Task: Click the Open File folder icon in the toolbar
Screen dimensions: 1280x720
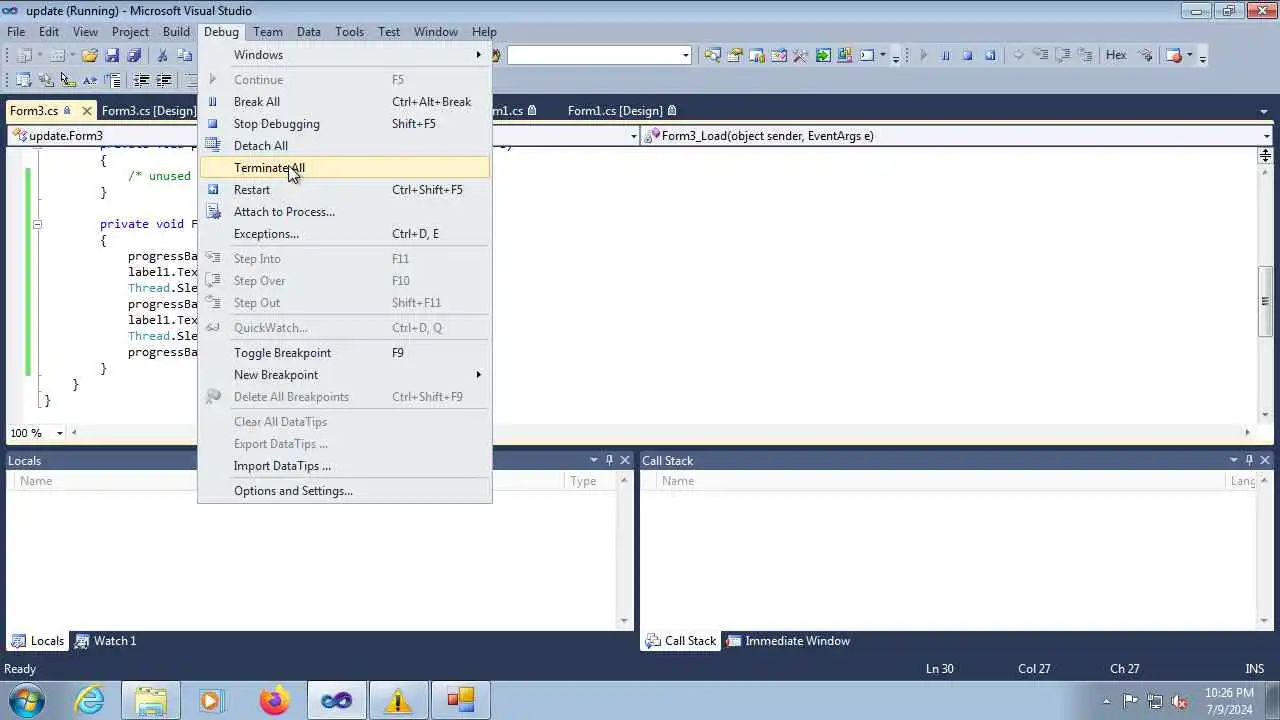Action: [90, 56]
